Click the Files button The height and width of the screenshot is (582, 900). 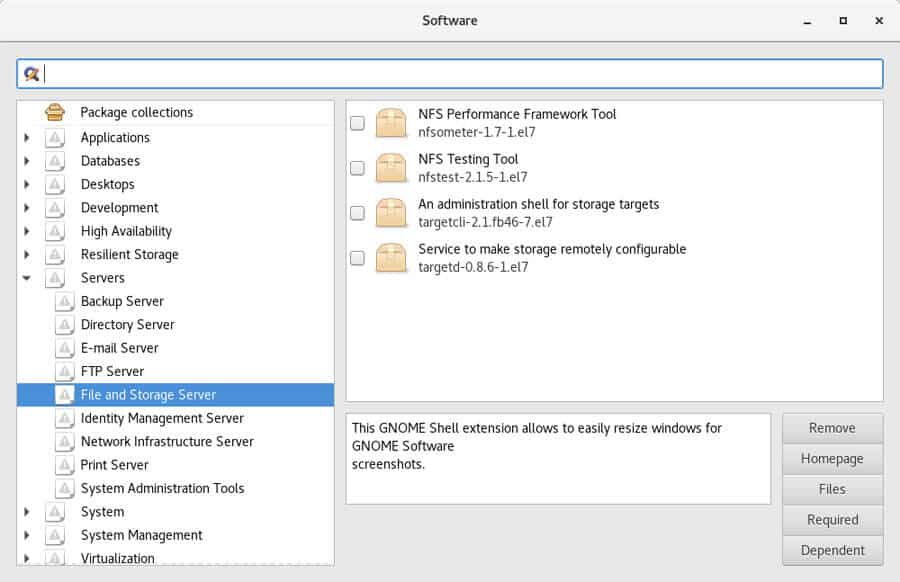click(832, 489)
